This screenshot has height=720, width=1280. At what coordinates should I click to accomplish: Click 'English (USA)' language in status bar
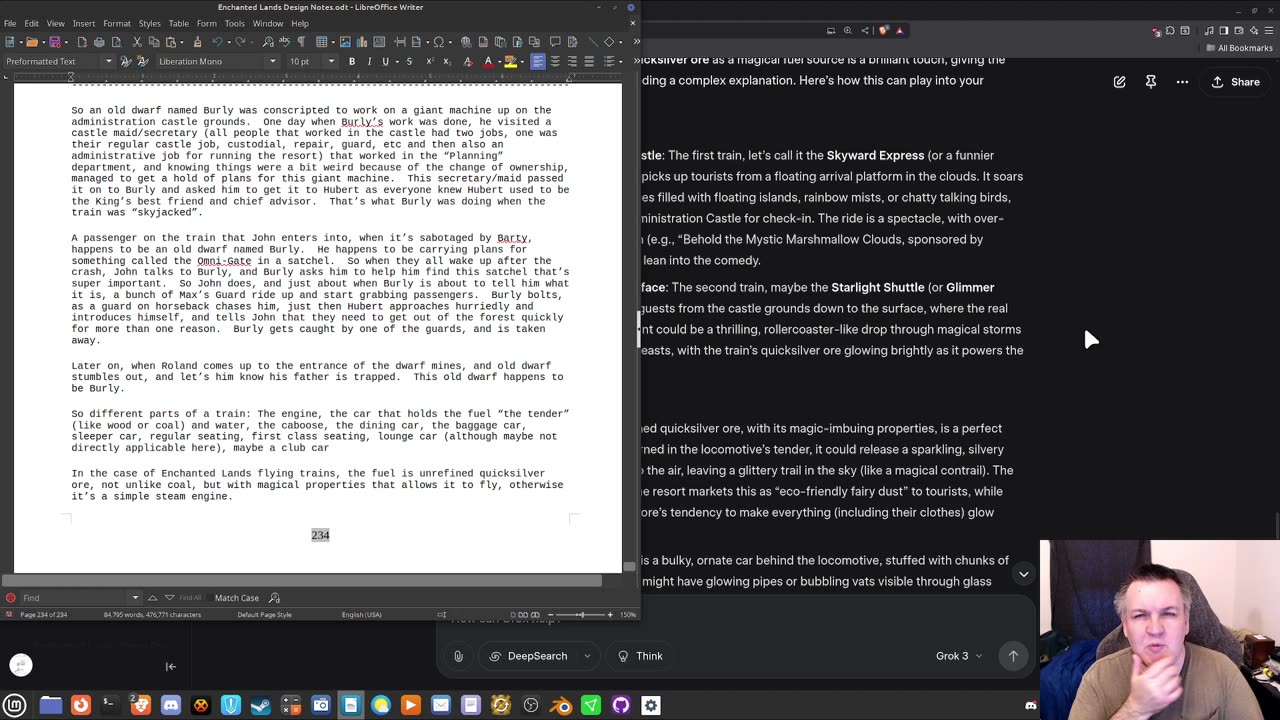(361, 615)
